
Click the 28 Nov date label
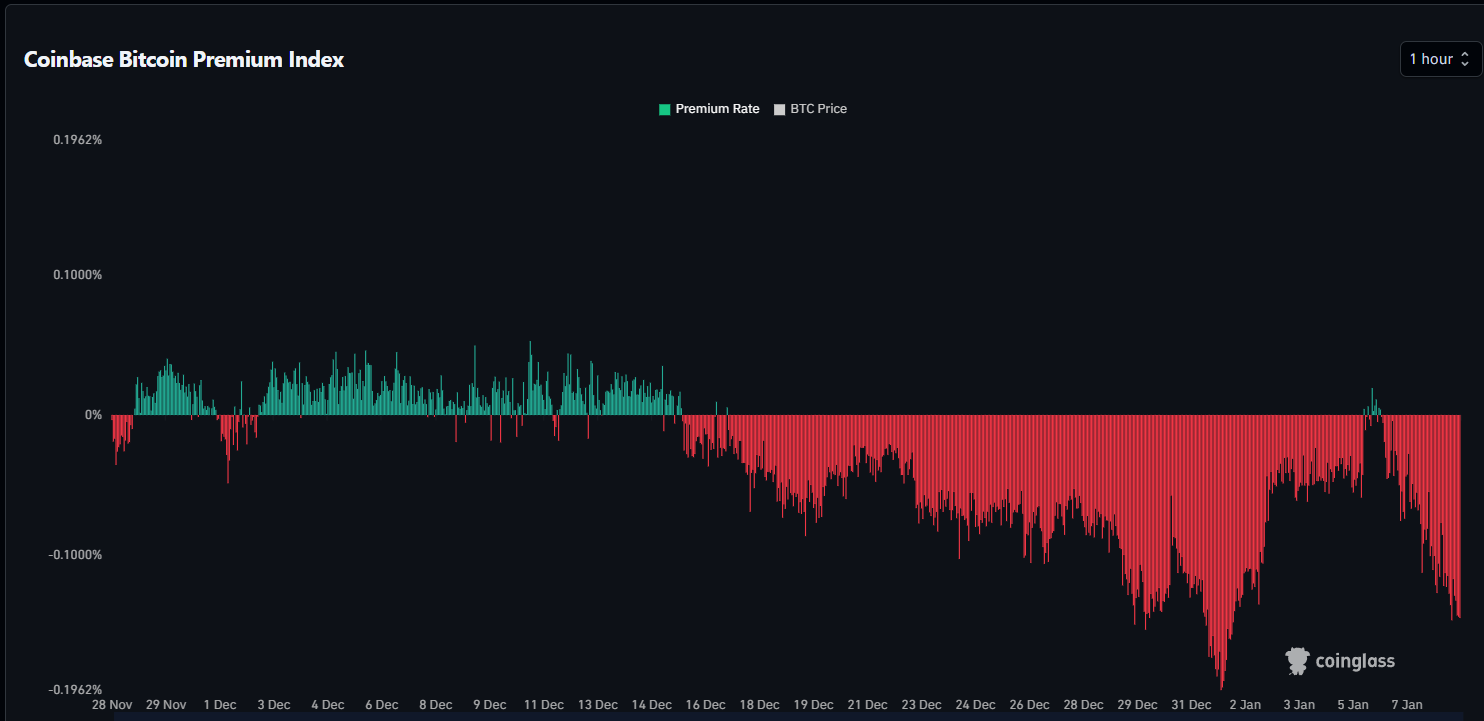click(112, 705)
